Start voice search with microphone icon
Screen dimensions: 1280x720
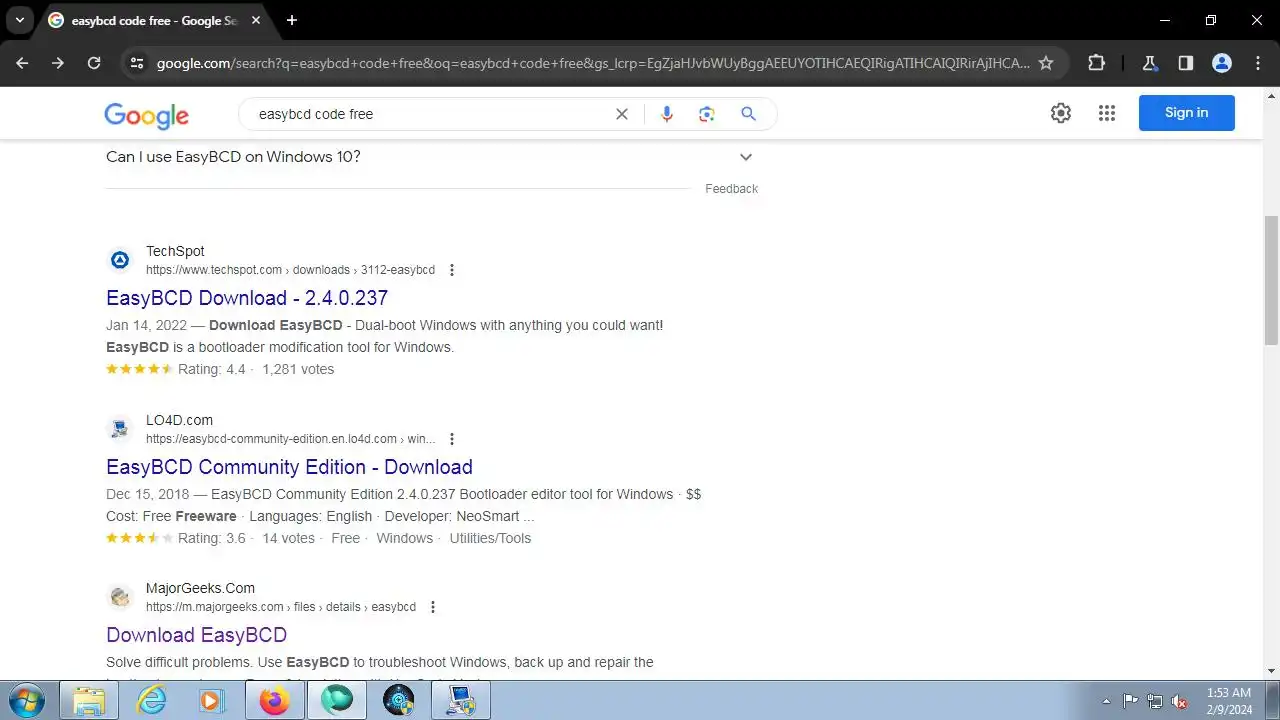click(667, 114)
